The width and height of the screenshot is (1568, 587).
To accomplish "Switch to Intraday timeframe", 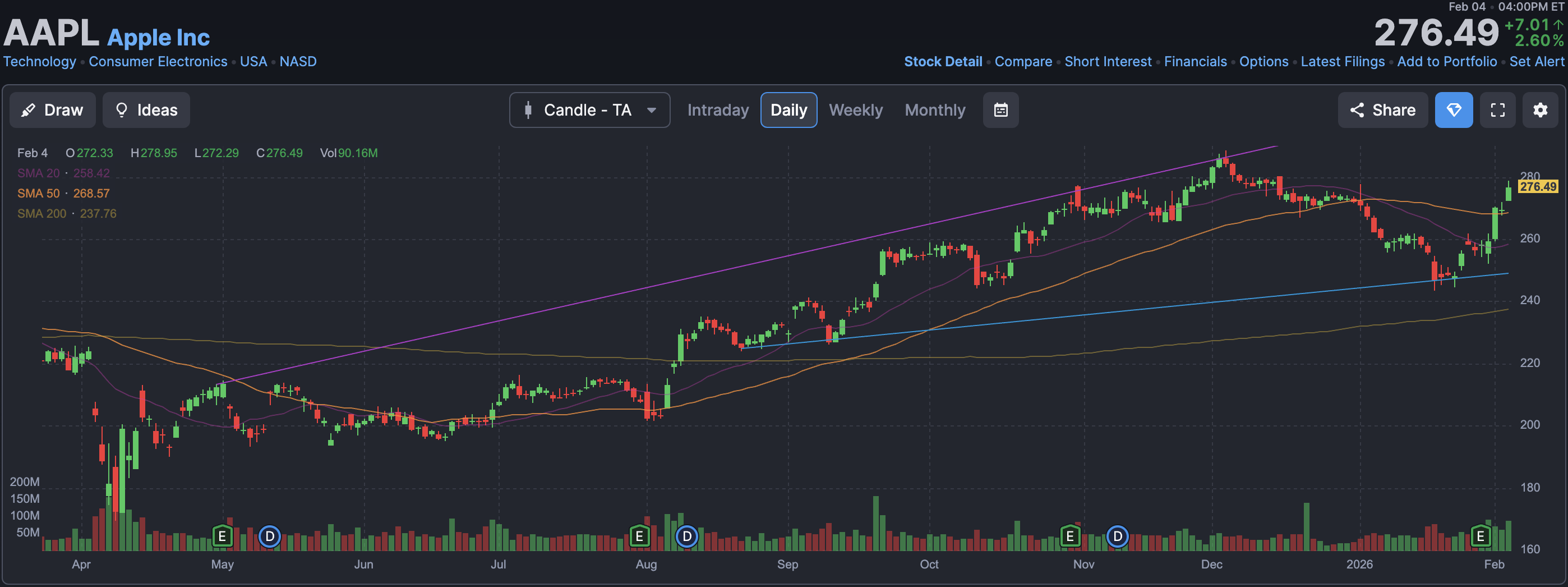I will click(718, 110).
